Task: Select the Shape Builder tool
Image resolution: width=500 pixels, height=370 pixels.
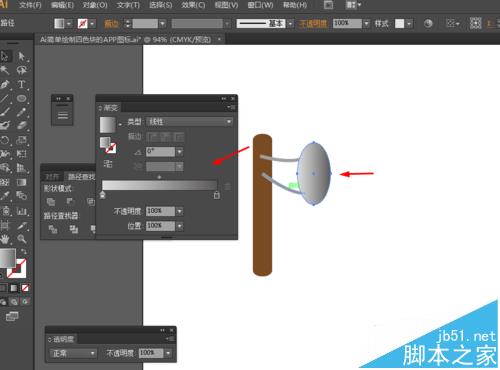Action: point(5,167)
